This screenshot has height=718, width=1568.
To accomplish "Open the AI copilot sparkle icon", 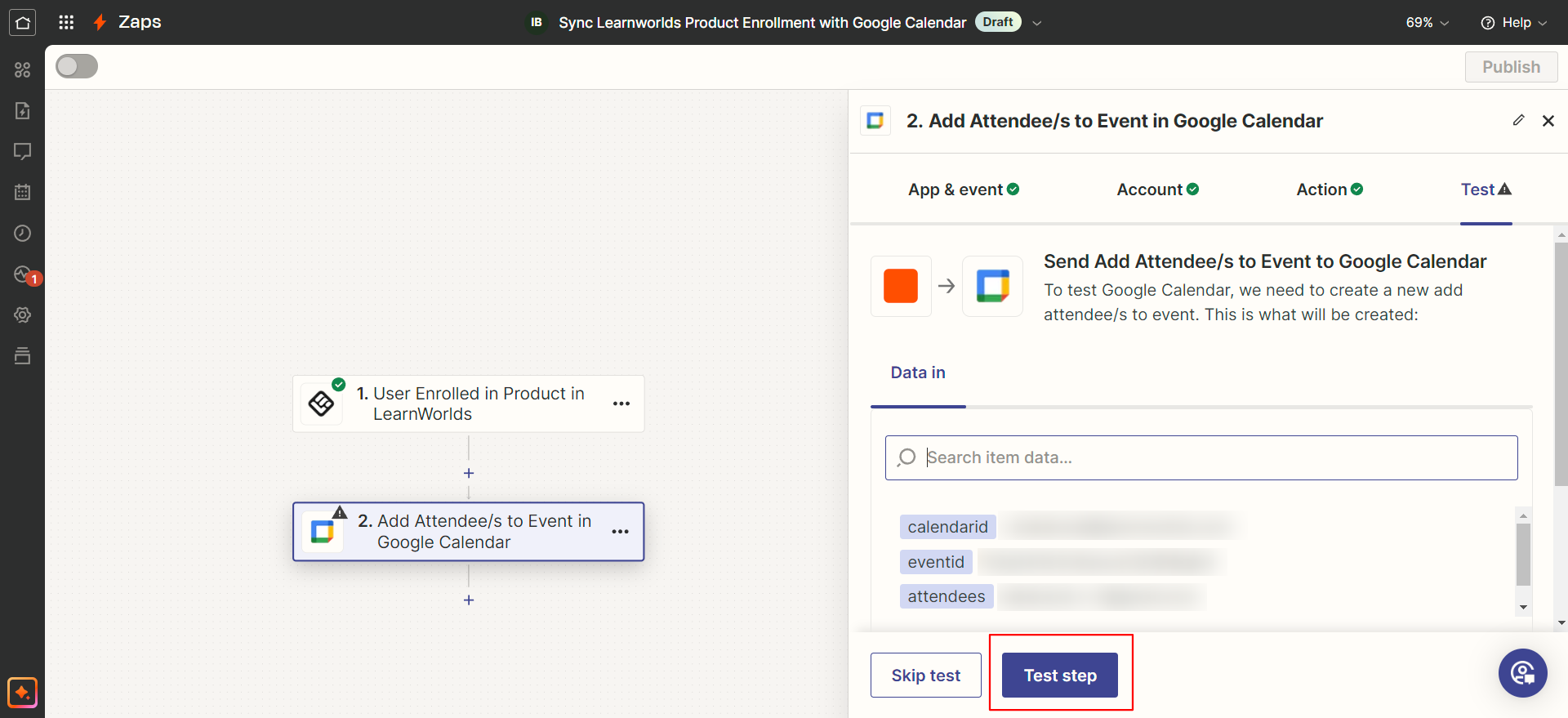I will coord(22,693).
